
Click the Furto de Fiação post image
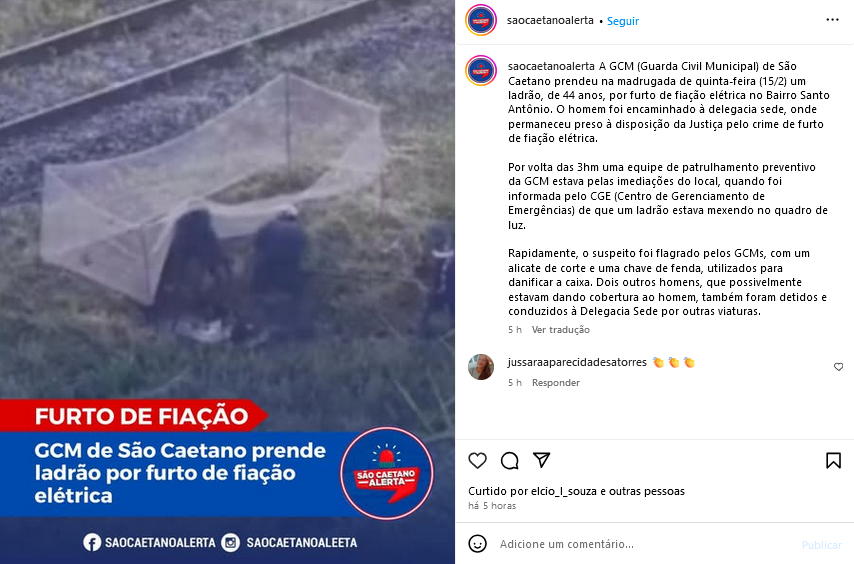coord(227,282)
